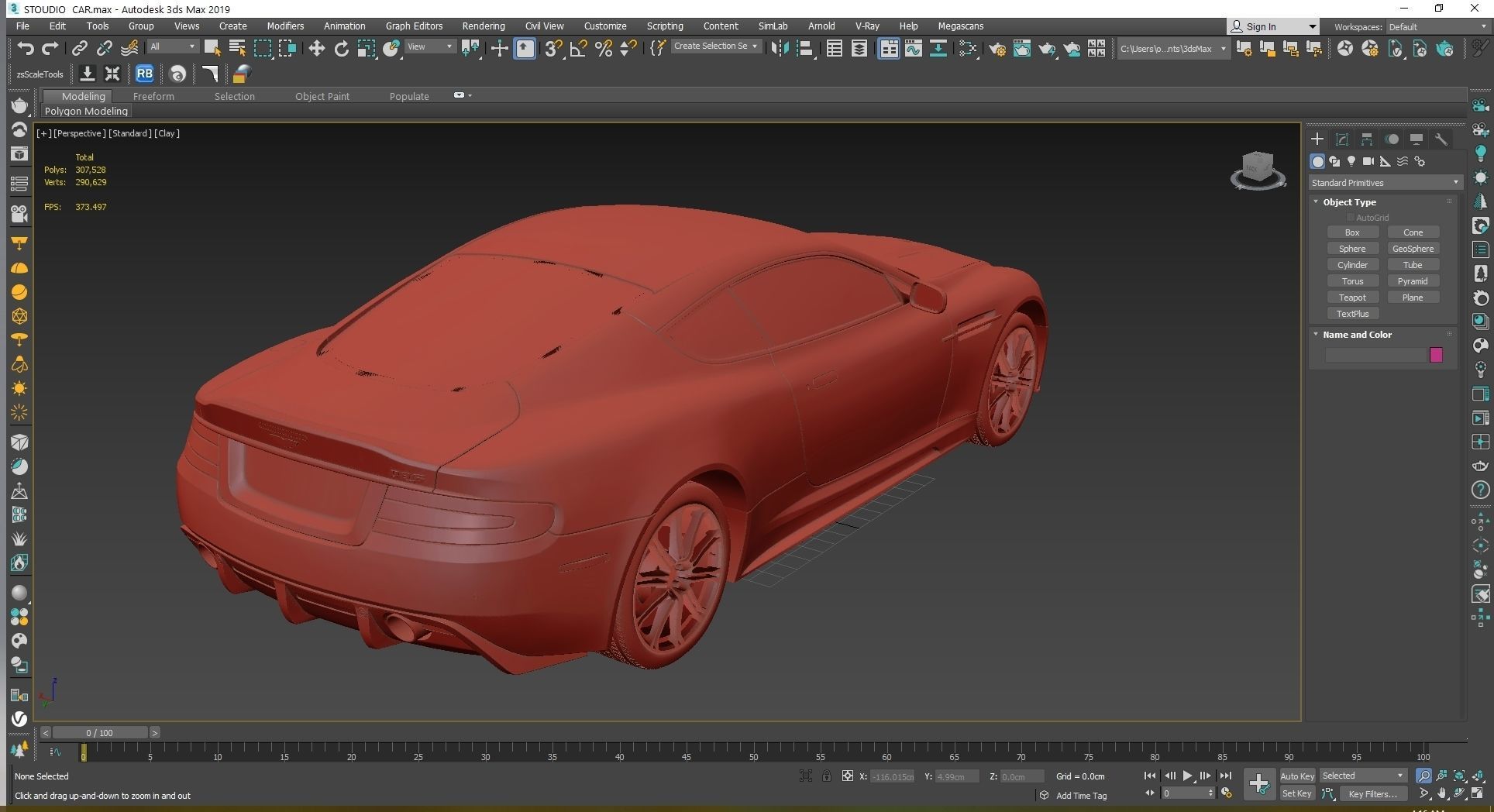The width and height of the screenshot is (1494, 812).
Task: Click the 0 / 100 time slider
Action: pos(99,732)
